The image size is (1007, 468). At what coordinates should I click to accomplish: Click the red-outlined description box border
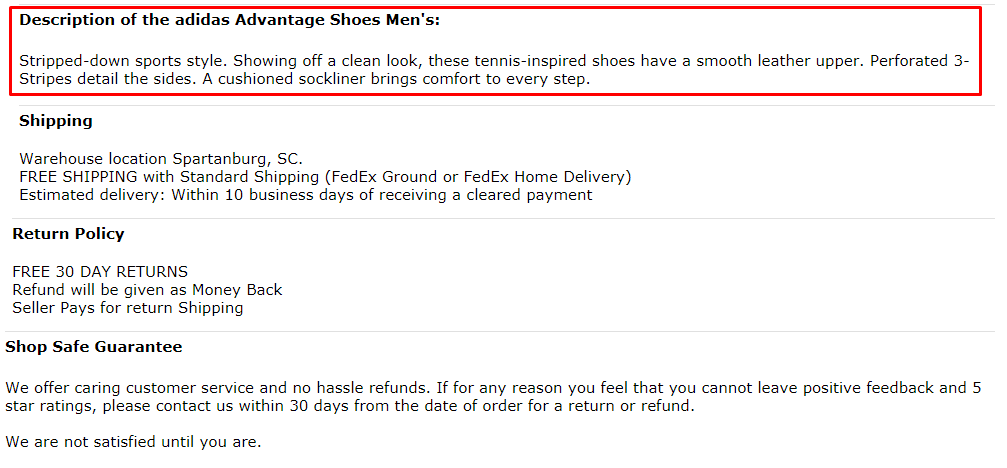click(495, 8)
